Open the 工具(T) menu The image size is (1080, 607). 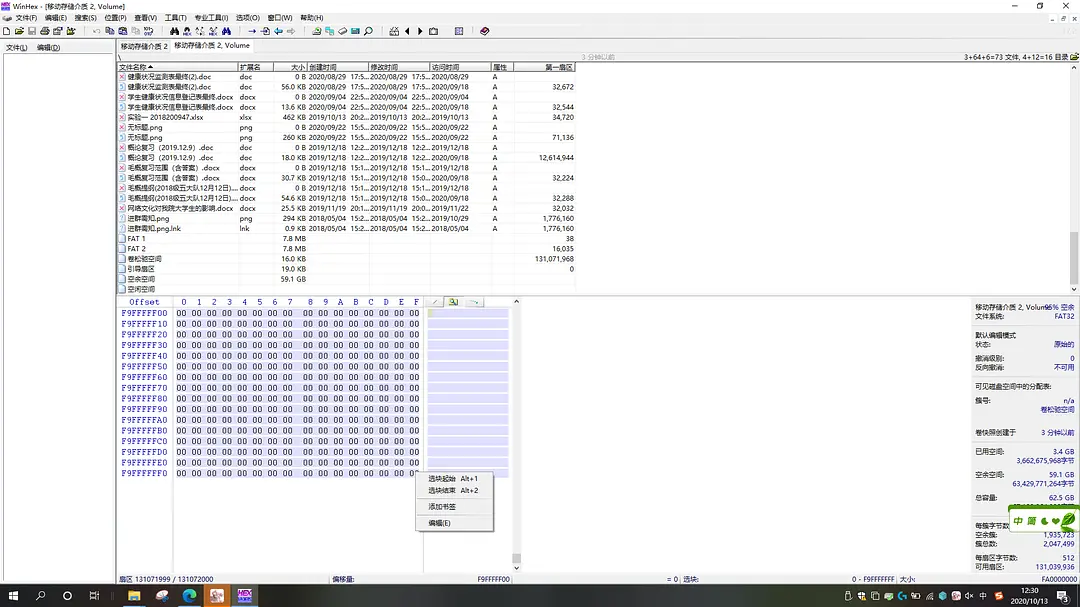(x=175, y=18)
